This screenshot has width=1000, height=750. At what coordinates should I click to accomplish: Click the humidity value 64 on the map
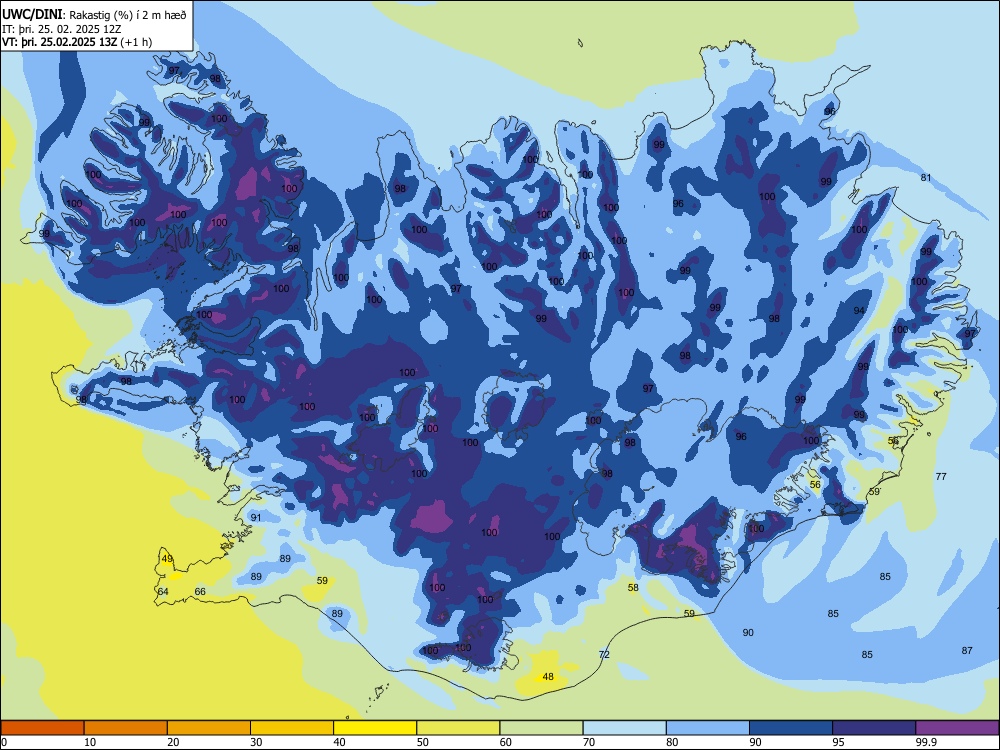[x=163, y=591]
